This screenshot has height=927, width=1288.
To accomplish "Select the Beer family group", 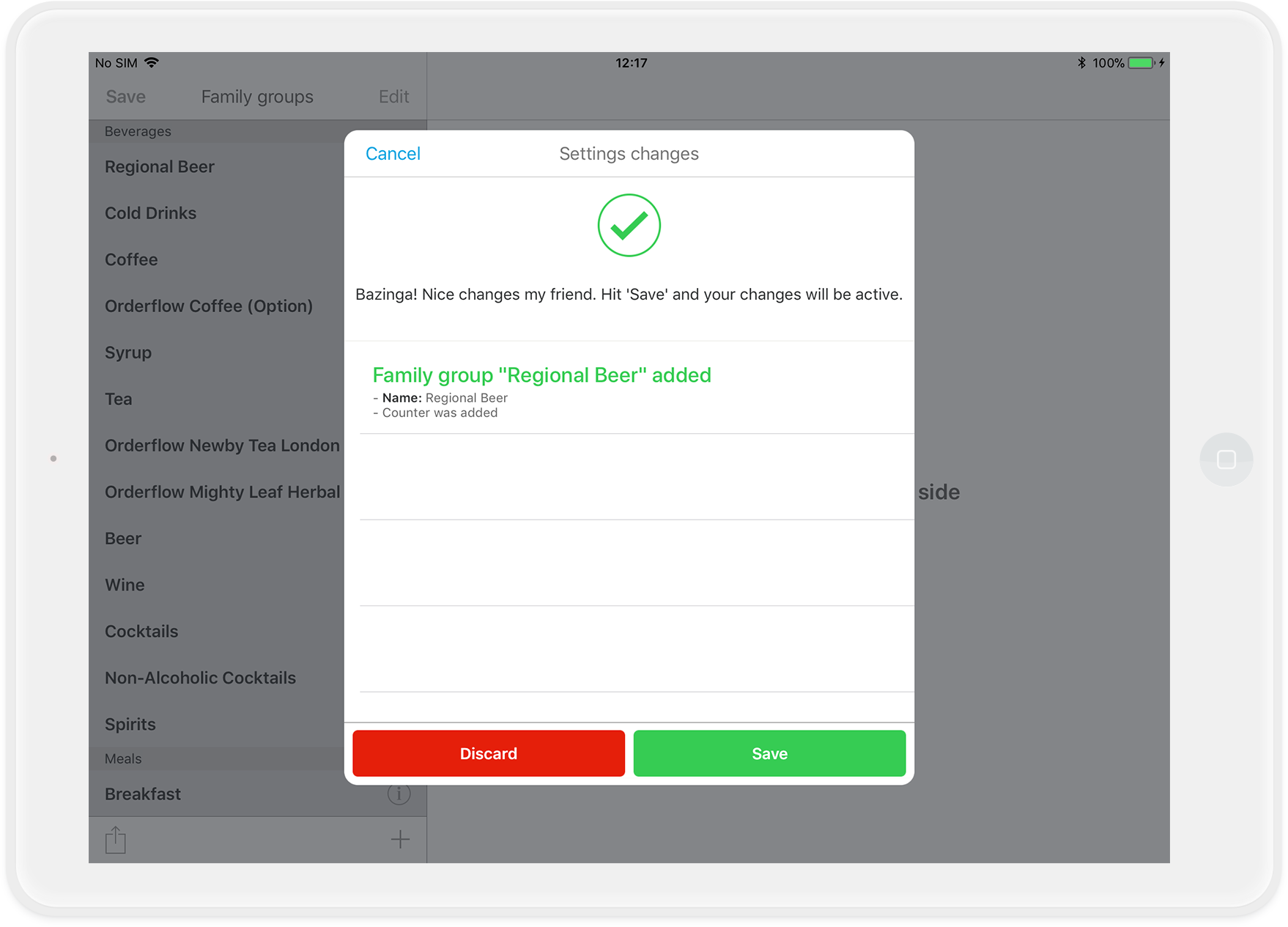I will click(217, 539).
